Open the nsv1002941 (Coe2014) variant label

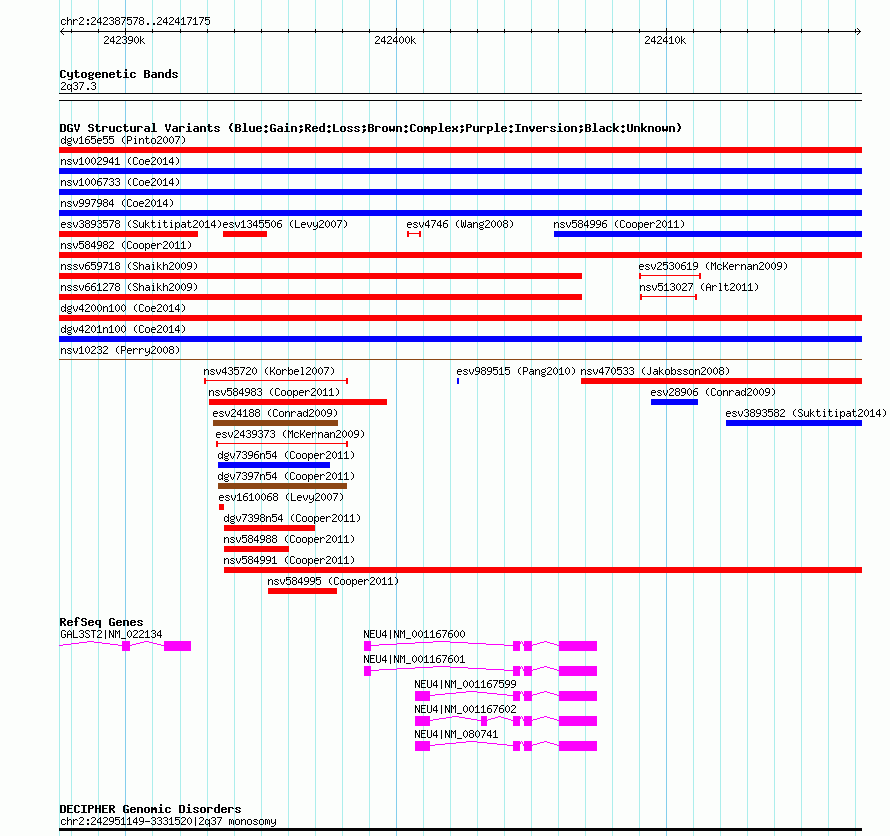pos(120,161)
